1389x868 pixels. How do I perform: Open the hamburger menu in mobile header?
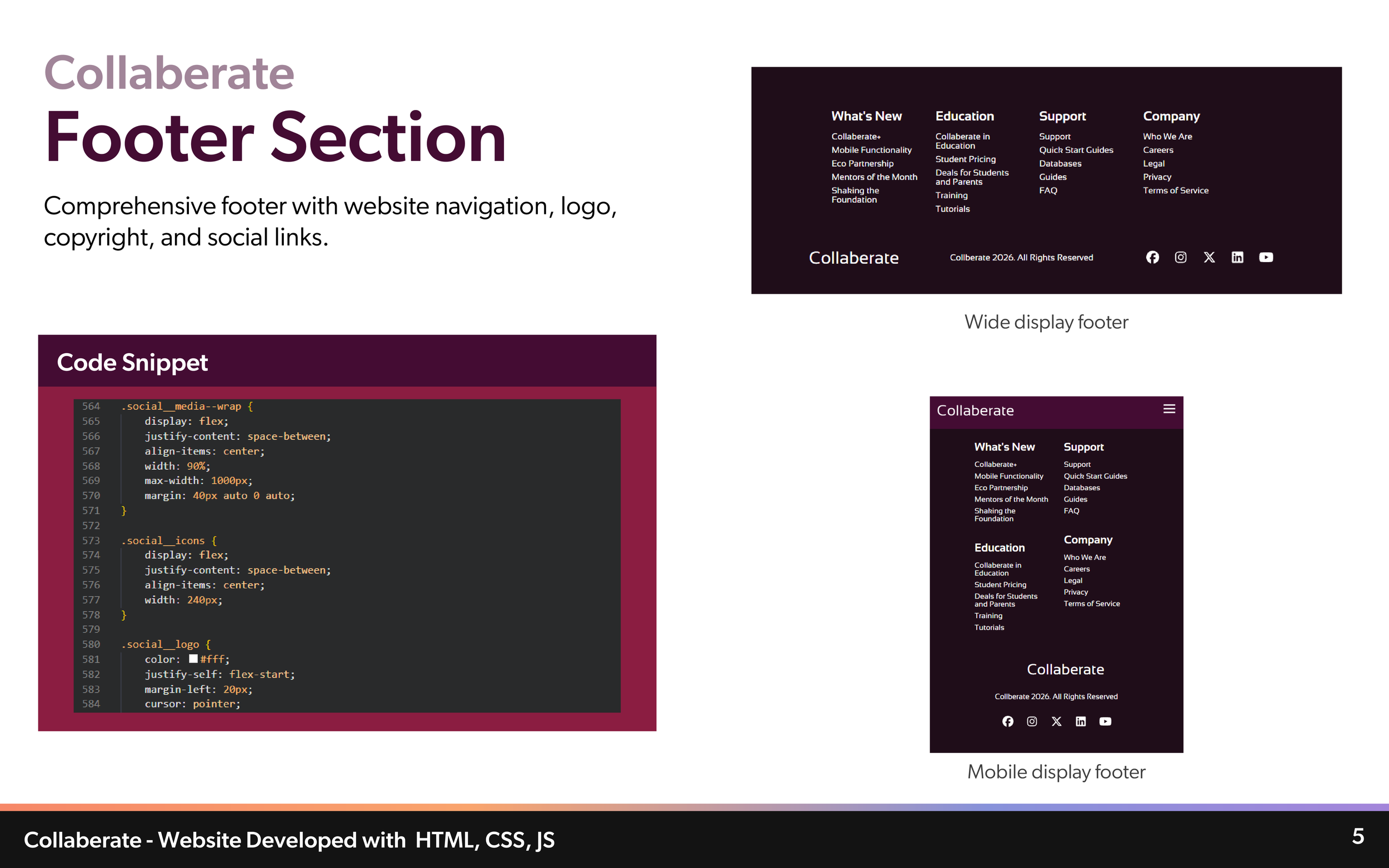coord(1169,409)
